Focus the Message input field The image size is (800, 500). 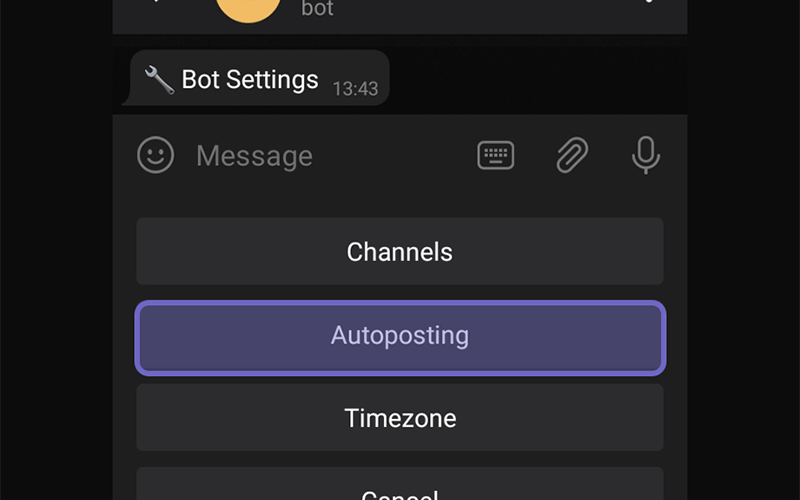[327, 155]
